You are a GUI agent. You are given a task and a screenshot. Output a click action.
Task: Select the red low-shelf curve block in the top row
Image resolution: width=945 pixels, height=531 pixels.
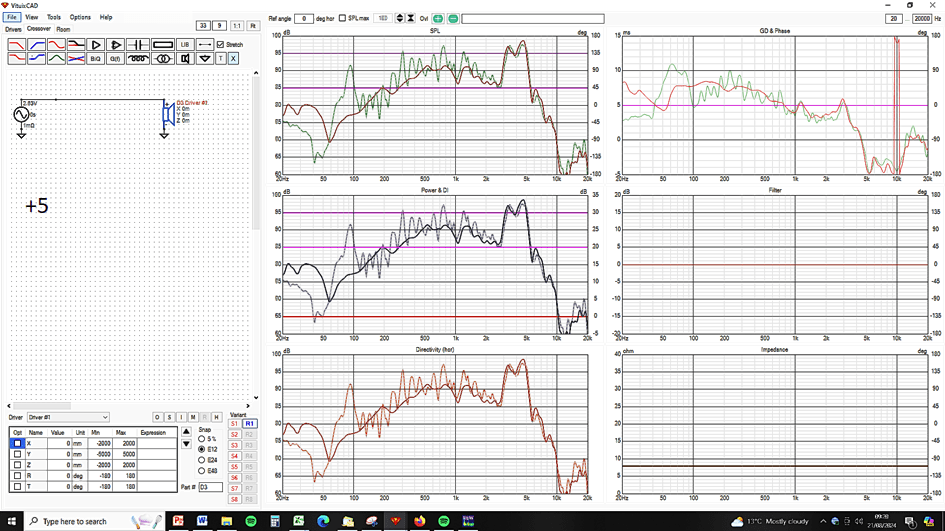tap(56, 45)
